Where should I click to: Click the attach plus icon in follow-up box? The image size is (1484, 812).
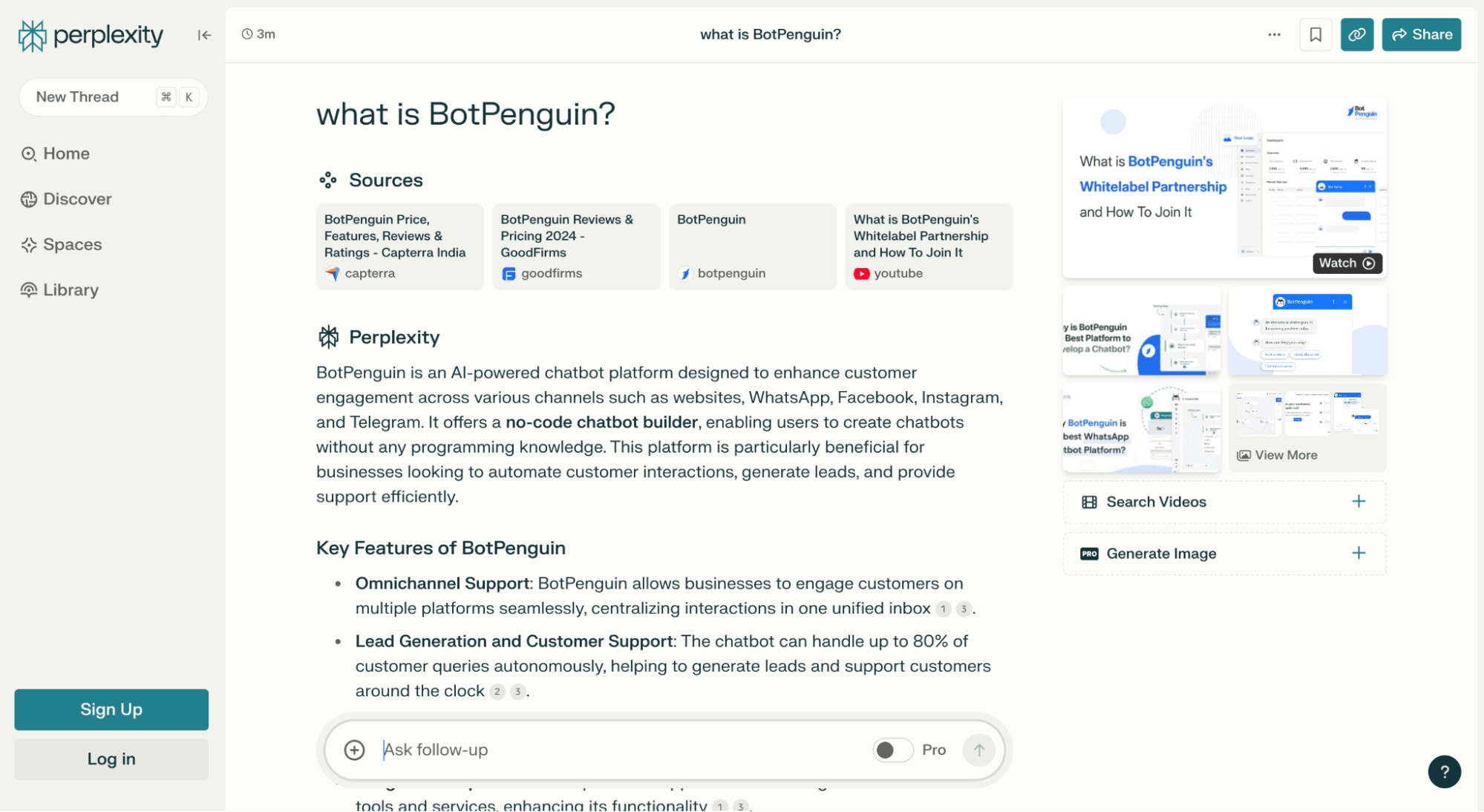click(x=354, y=750)
